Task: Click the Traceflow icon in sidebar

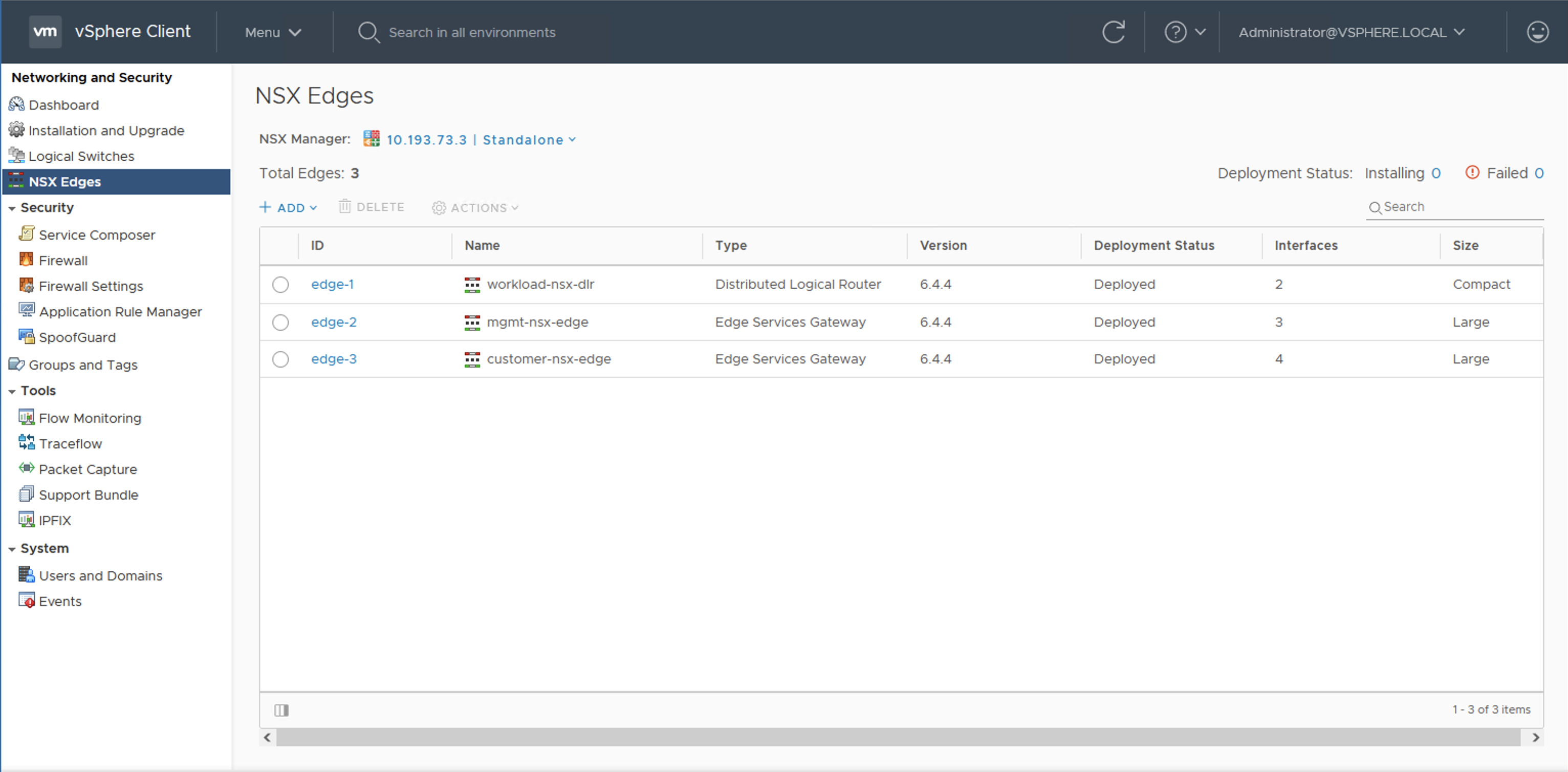Action: coord(26,443)
